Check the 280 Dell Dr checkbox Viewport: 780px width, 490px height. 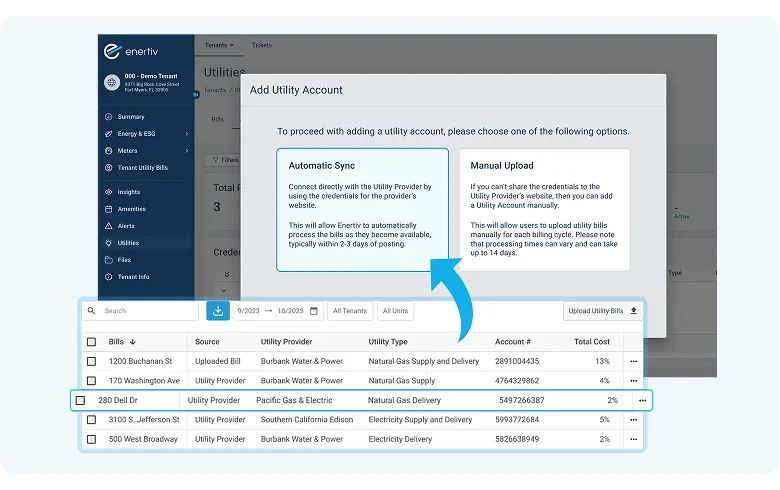81,400
